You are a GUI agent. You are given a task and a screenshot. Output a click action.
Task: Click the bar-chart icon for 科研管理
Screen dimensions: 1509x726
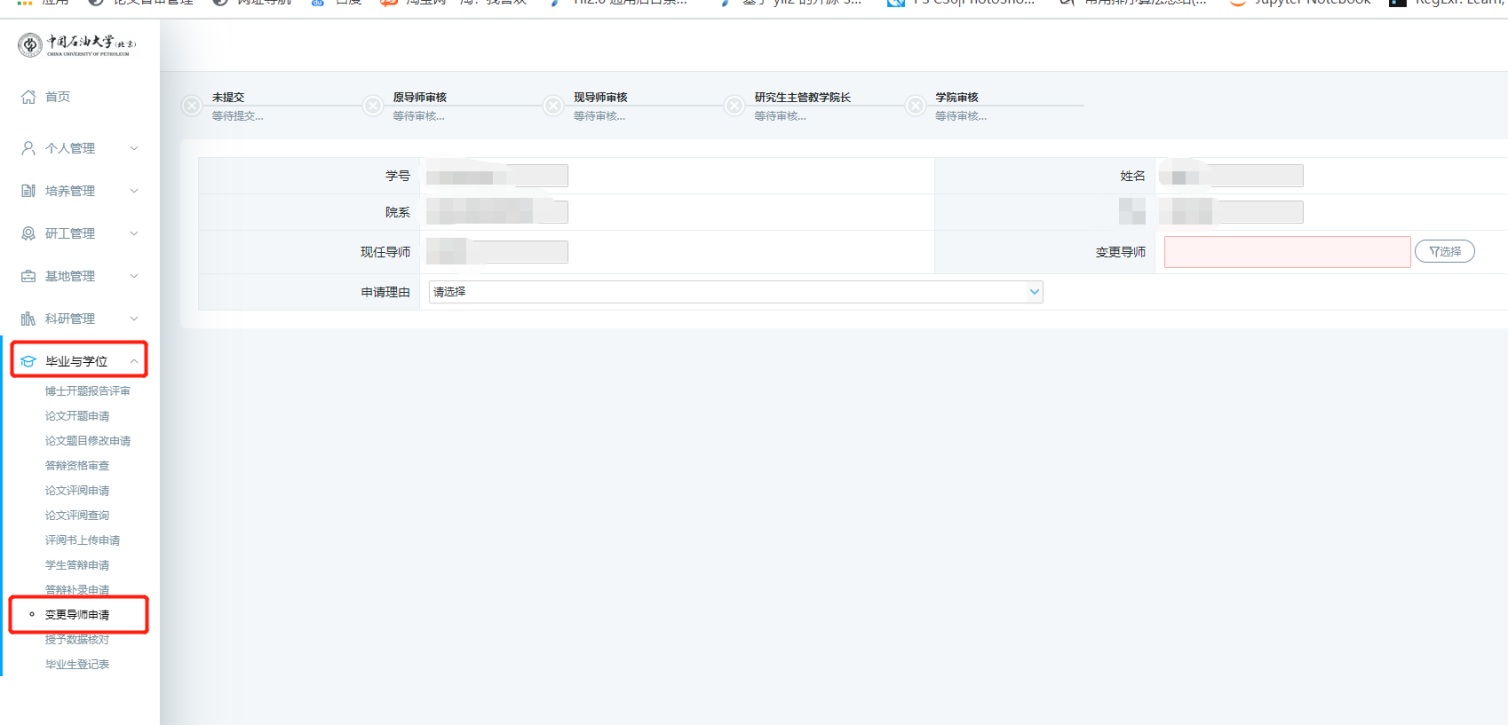coord(29,318)
